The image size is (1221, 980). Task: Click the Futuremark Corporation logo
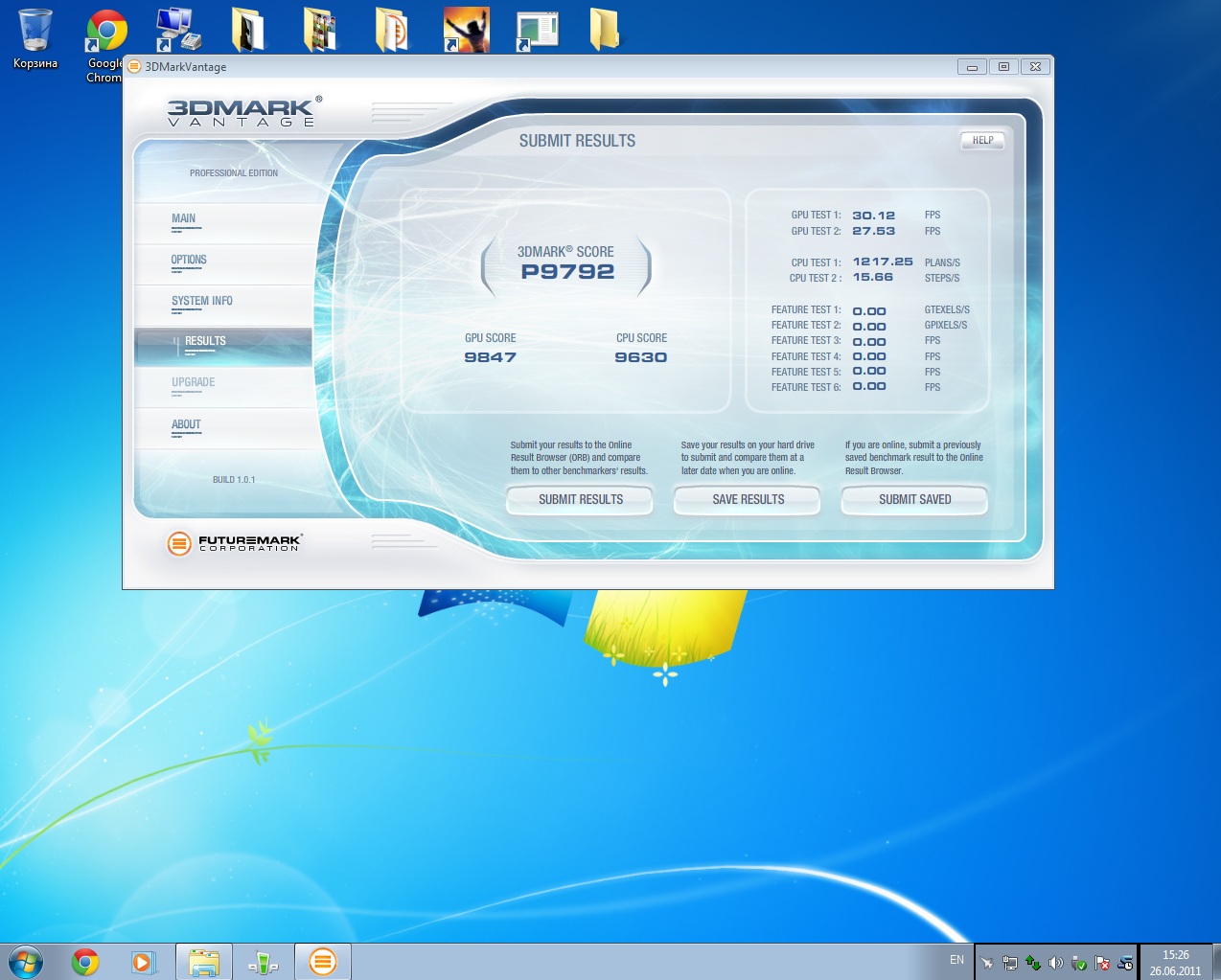[x=234, y=543]
